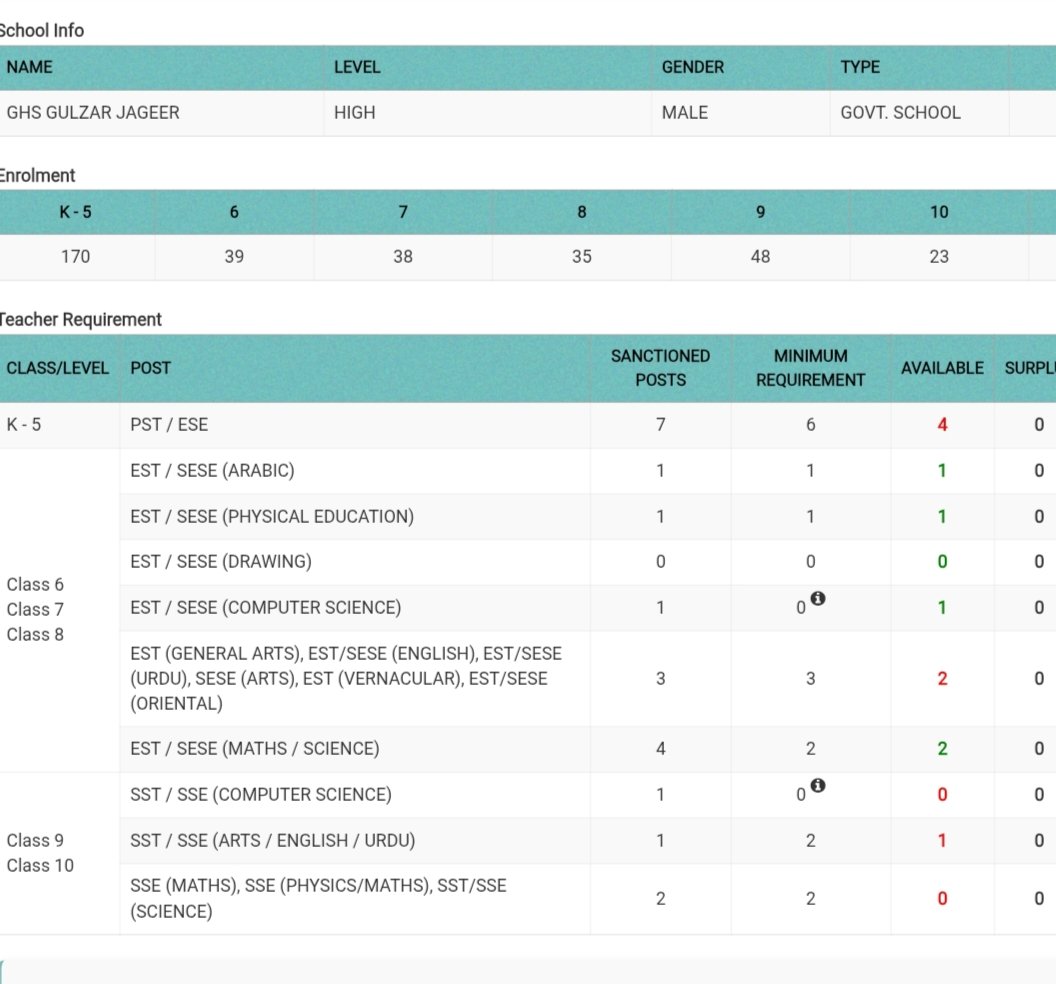Select the EST / SESE (ARABIC) post
This screenshot has width=1056, height=984.
[212, 471]
